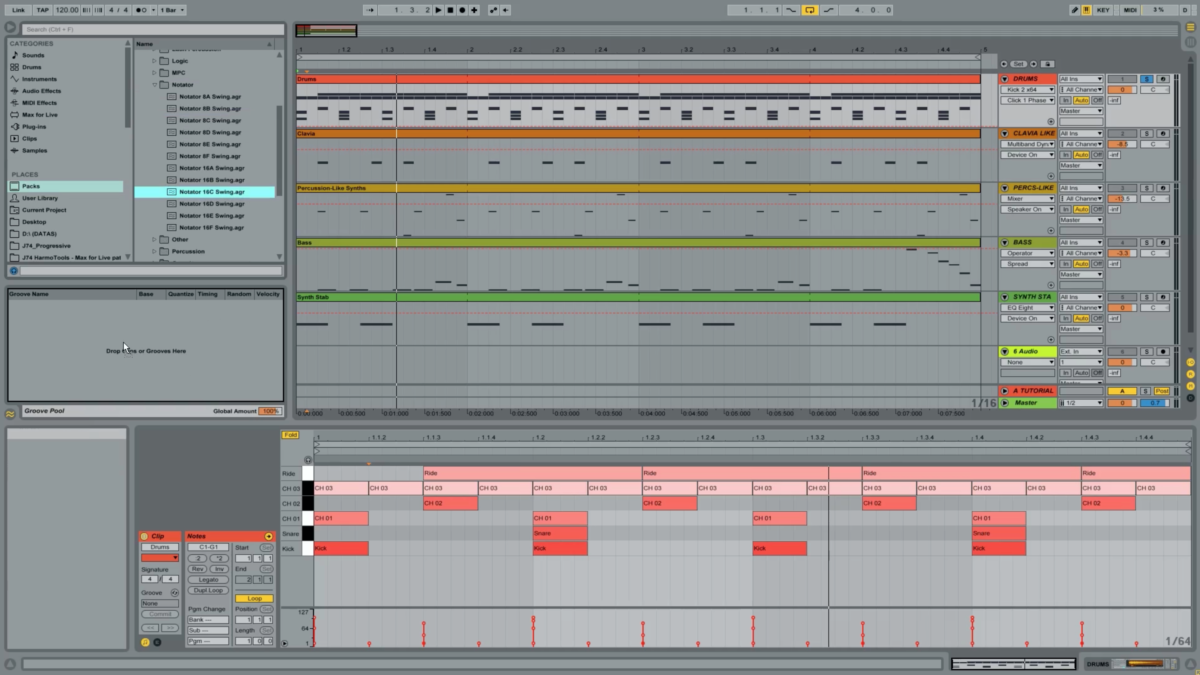Set CLAVIA LIKE monitor to In

(x=1066, y=155)
